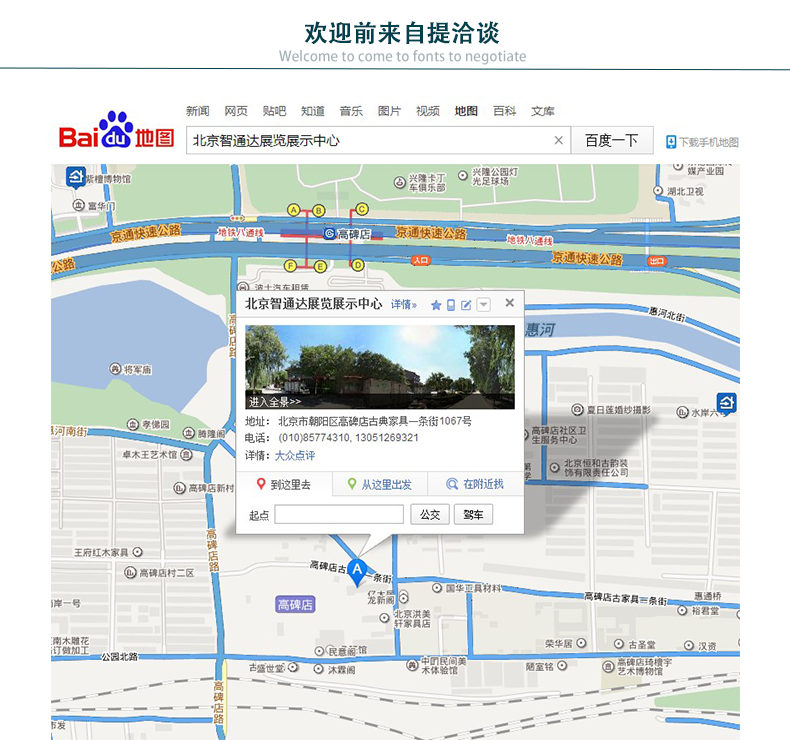
Task: Click the 入口 expressway entrance marker
Action: 421,260
